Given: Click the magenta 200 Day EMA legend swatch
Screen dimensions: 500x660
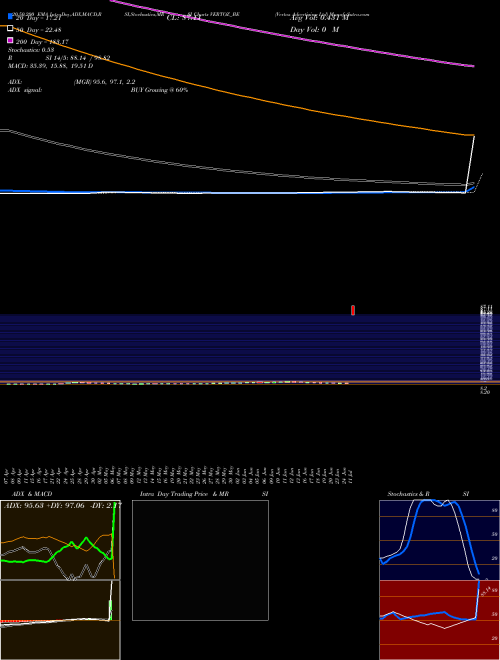Looking at the screenshot, I should point(10,40).
